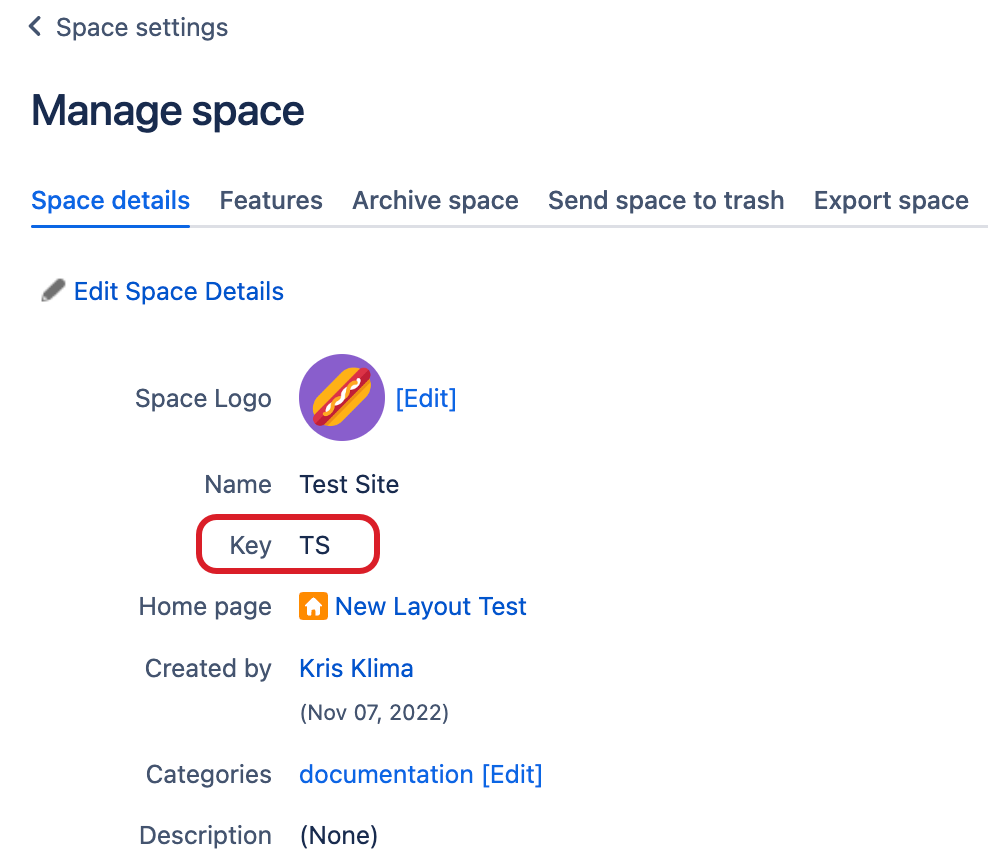988x864 pixels.
Task: View Kris Klima's profile
Action: pos(356,668)
